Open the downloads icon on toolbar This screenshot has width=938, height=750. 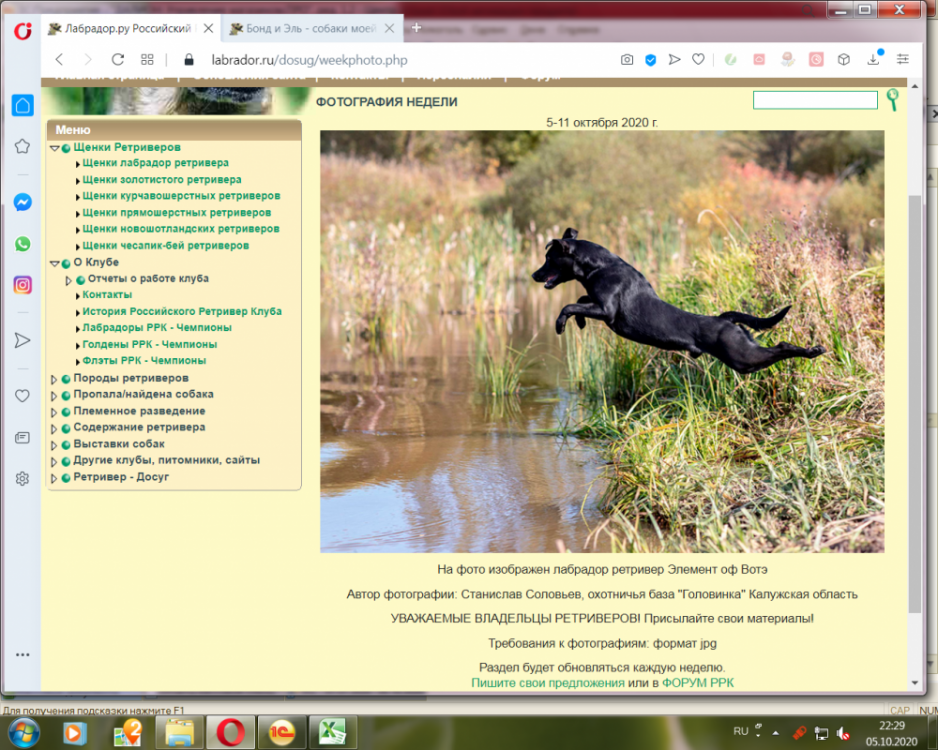(x=874, y=60)
